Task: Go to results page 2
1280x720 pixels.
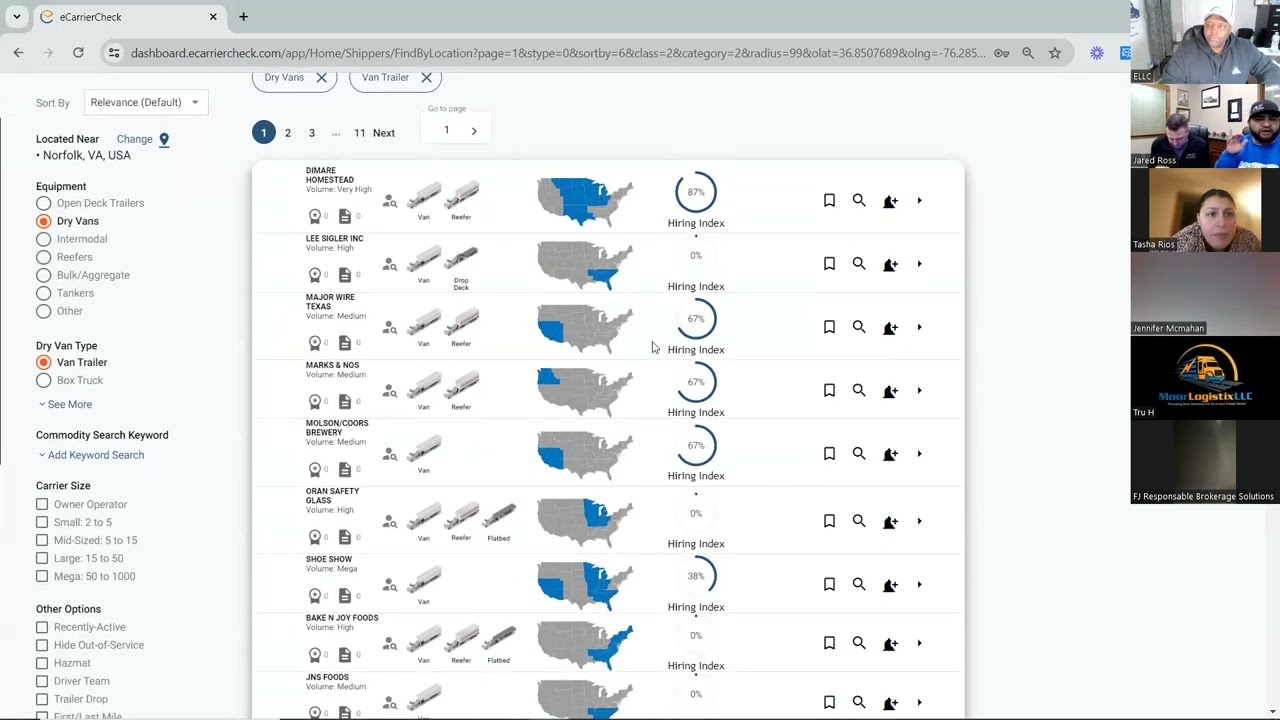Action: (288, 133)
